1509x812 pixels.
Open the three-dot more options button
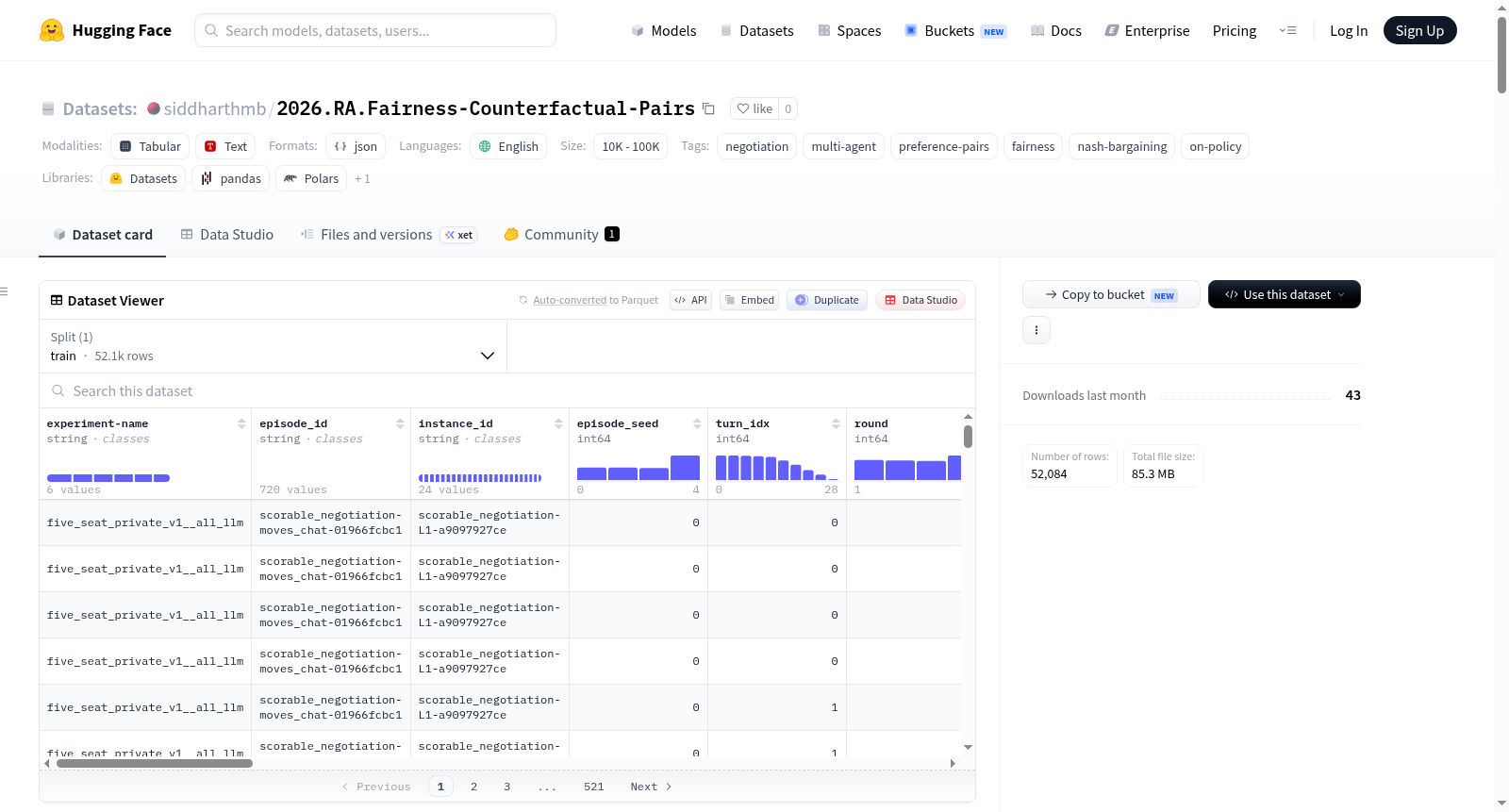[x=1036, y=330]
